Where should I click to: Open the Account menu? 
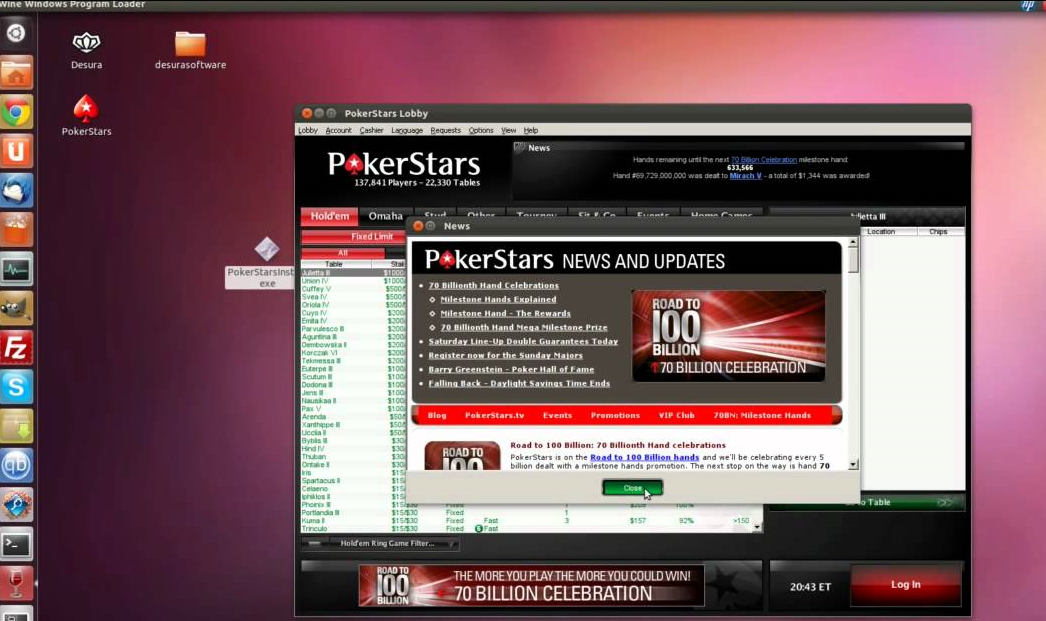tap(338, 130)
